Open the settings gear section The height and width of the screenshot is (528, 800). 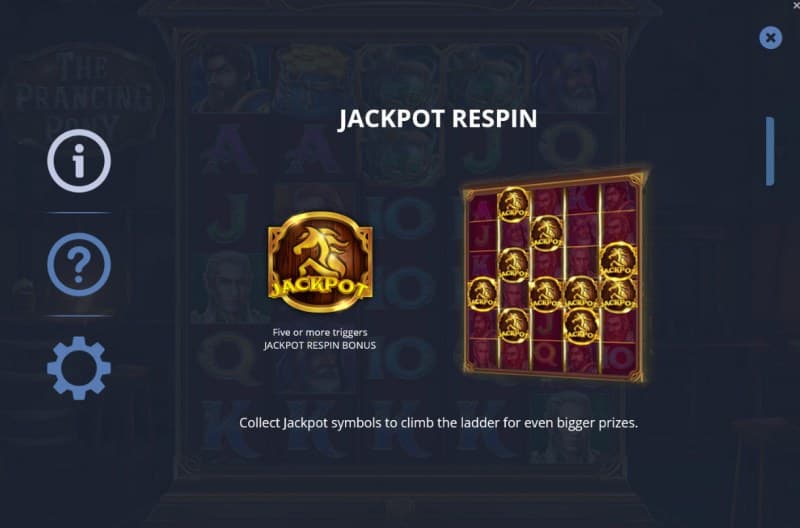coord(79,368)
